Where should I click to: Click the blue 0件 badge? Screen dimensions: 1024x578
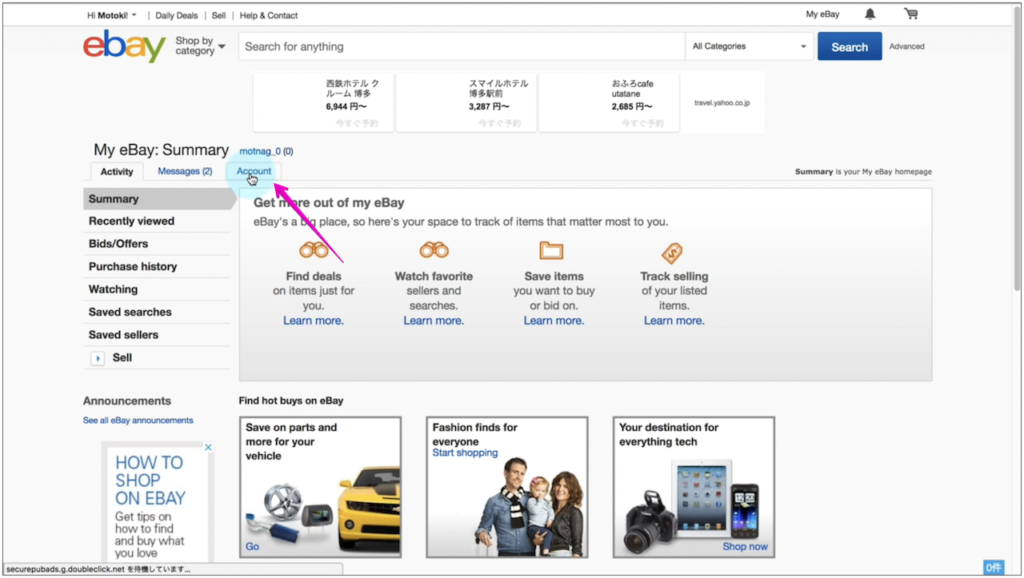pos(993,568)
